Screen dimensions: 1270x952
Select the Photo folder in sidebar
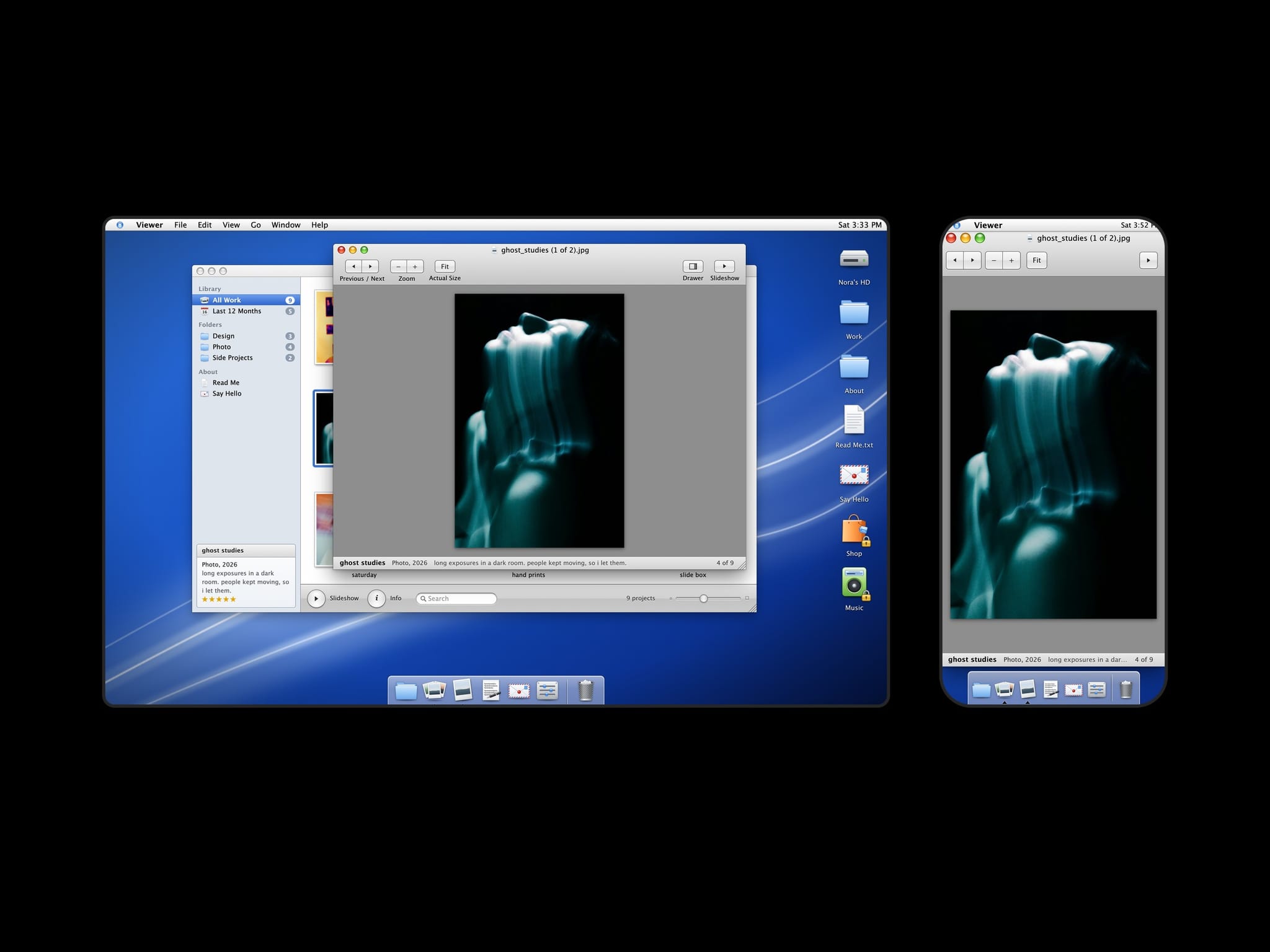click(246, 347)
